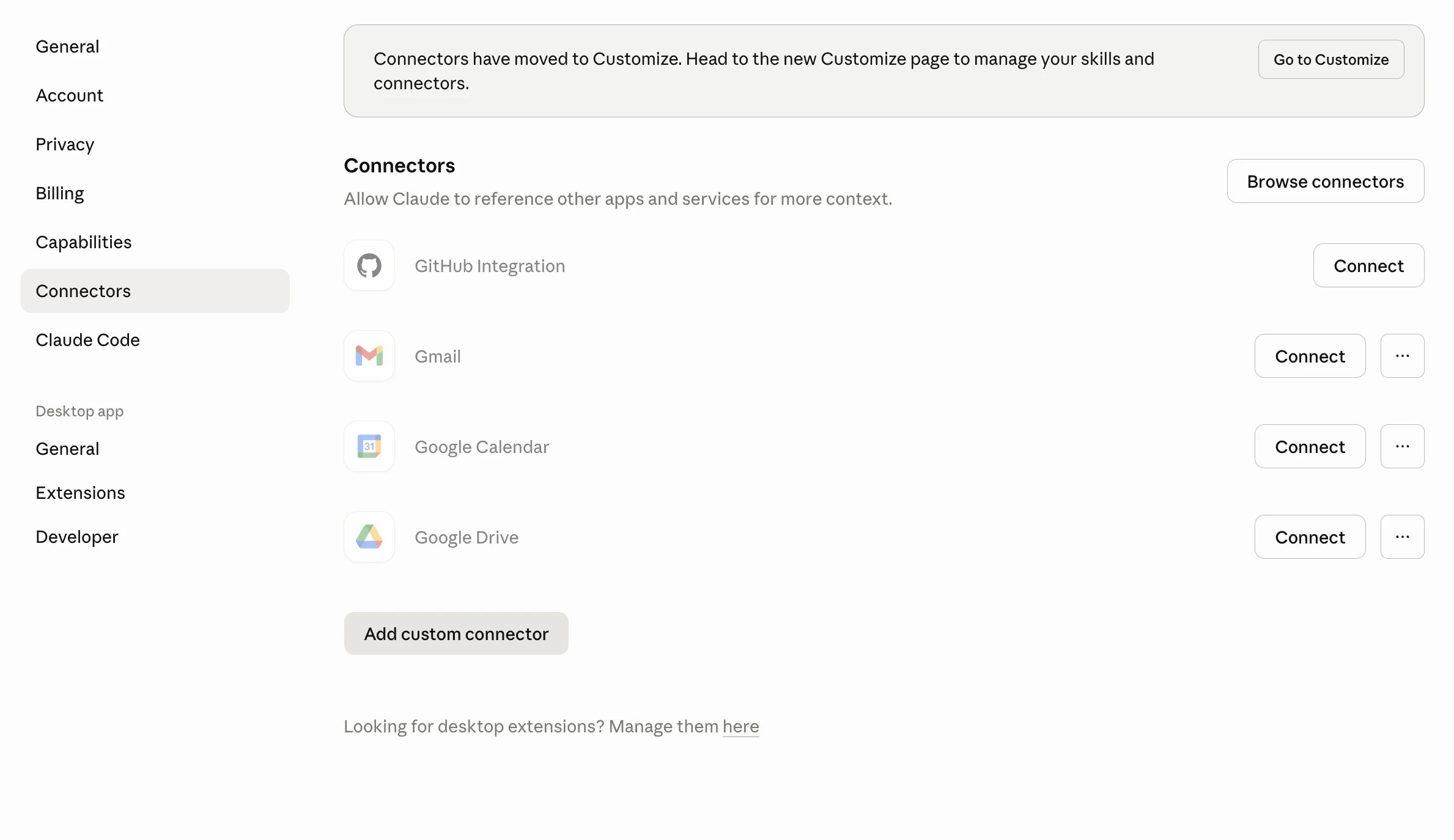The image size is (1454, 840).
Task: Click the Gmail logo icon
Action: pyautogui.click(x=369, y=356)
